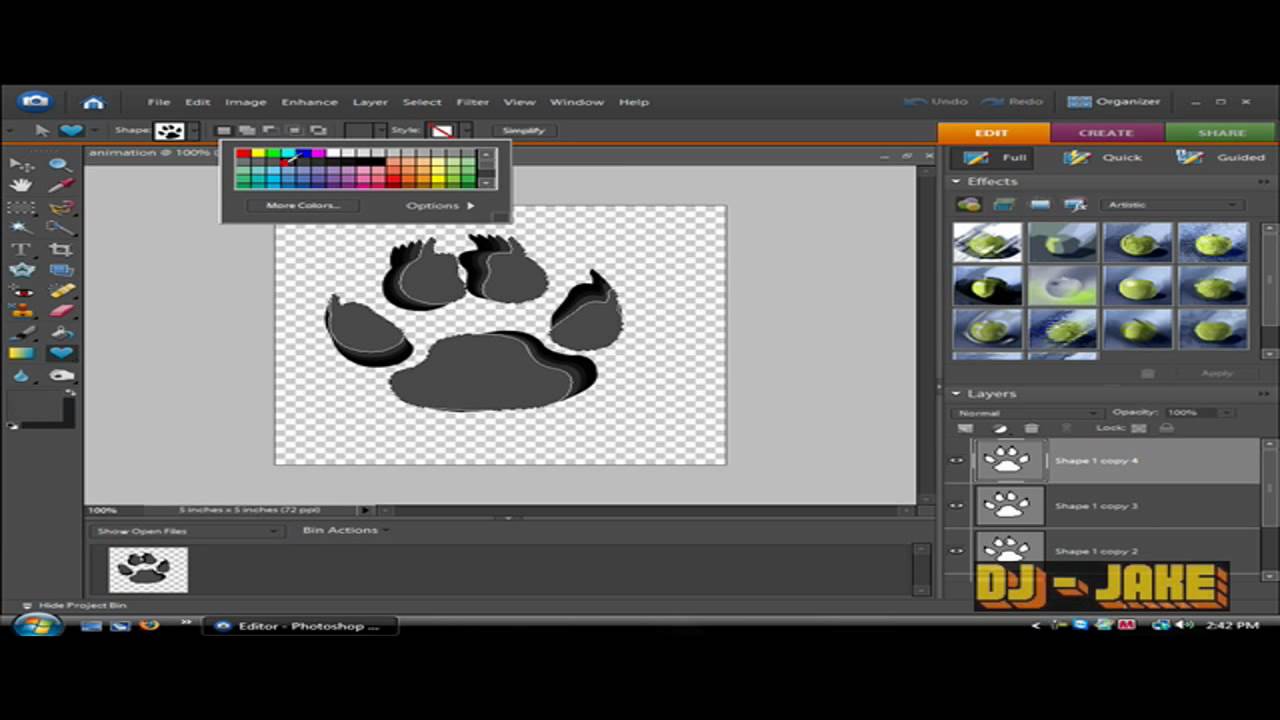
Task: Switch to the CREATE tab
Action: 1106,133
